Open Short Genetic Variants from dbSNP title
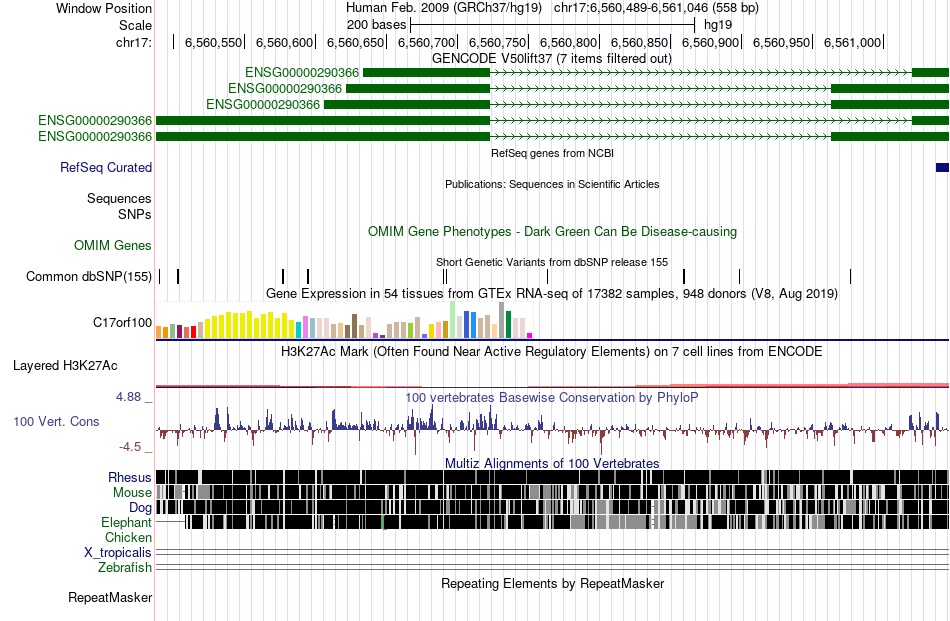The image size is (950, 621). click(552, 262)
